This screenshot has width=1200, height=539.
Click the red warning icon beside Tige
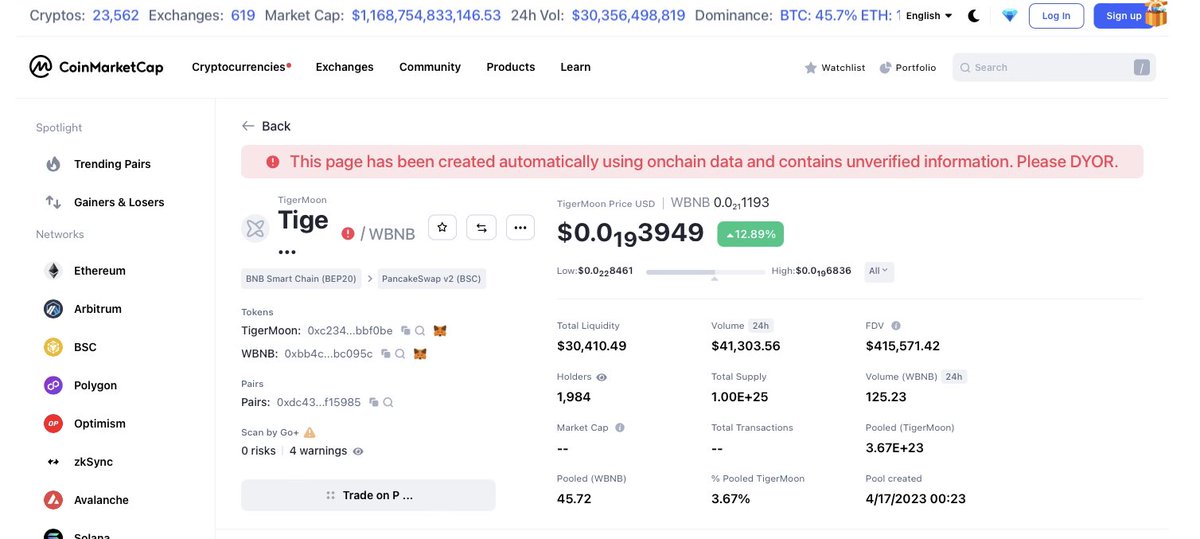348,233
